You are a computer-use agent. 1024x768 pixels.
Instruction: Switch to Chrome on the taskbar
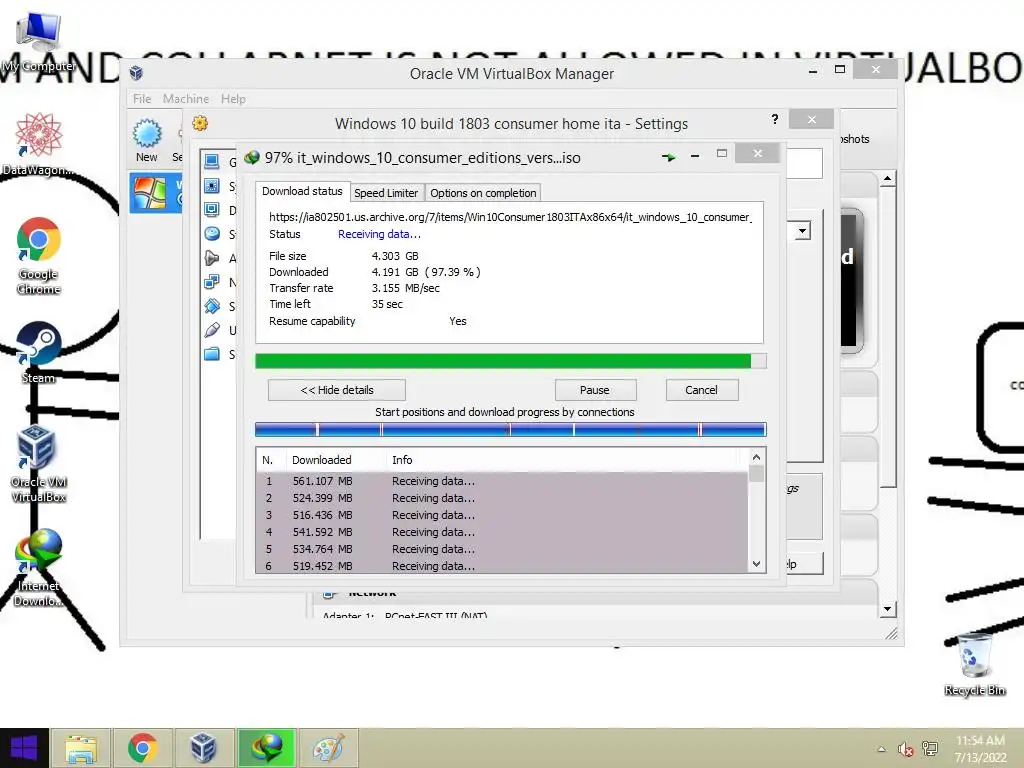point(142,748)
